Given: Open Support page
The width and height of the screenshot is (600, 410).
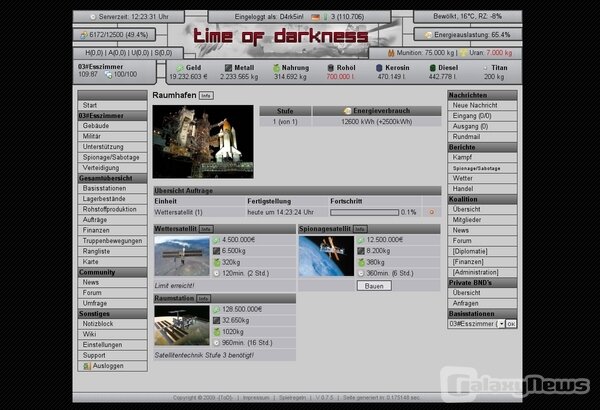Looking at the screenshot, I should [x=112, y=355].
